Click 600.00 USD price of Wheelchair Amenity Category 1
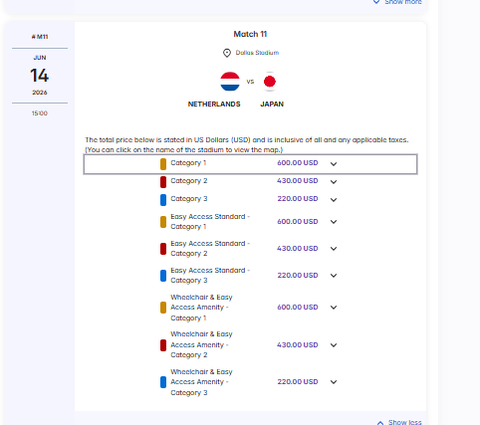The height and width of the screenshot is (425, 480). (x=298, y=307)
